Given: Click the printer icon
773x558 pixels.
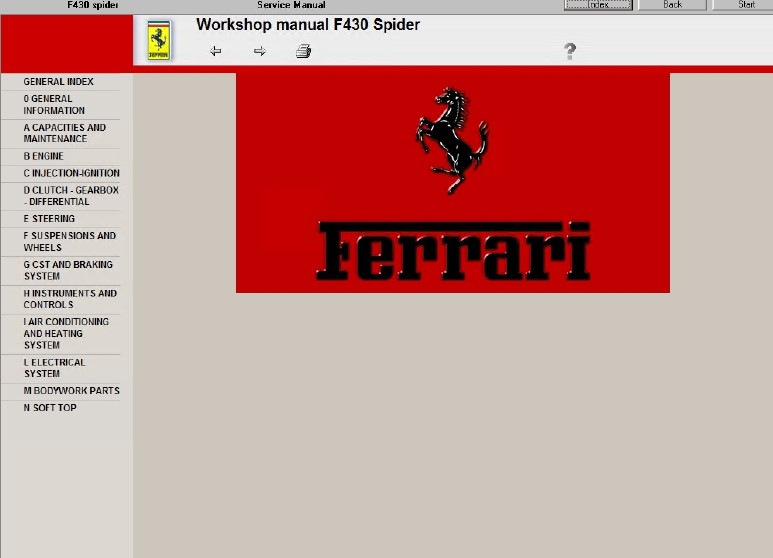Looking at the screenshot, I should click(303, 51).
